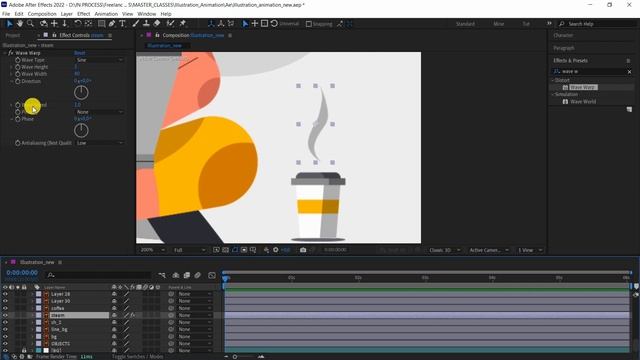
Task: Click the current time 0:00:00:00 display
Action: (22, 273)
